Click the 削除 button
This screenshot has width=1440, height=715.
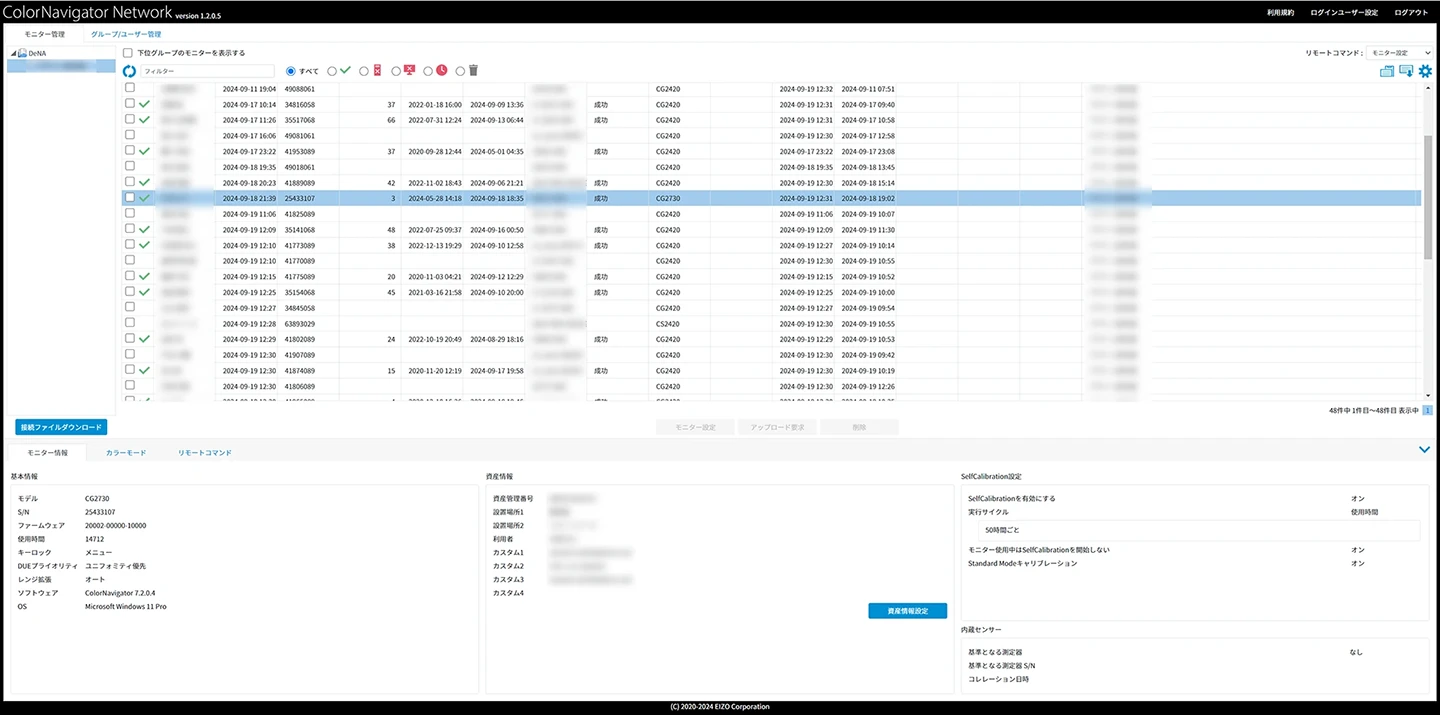(x=859, y=427)
